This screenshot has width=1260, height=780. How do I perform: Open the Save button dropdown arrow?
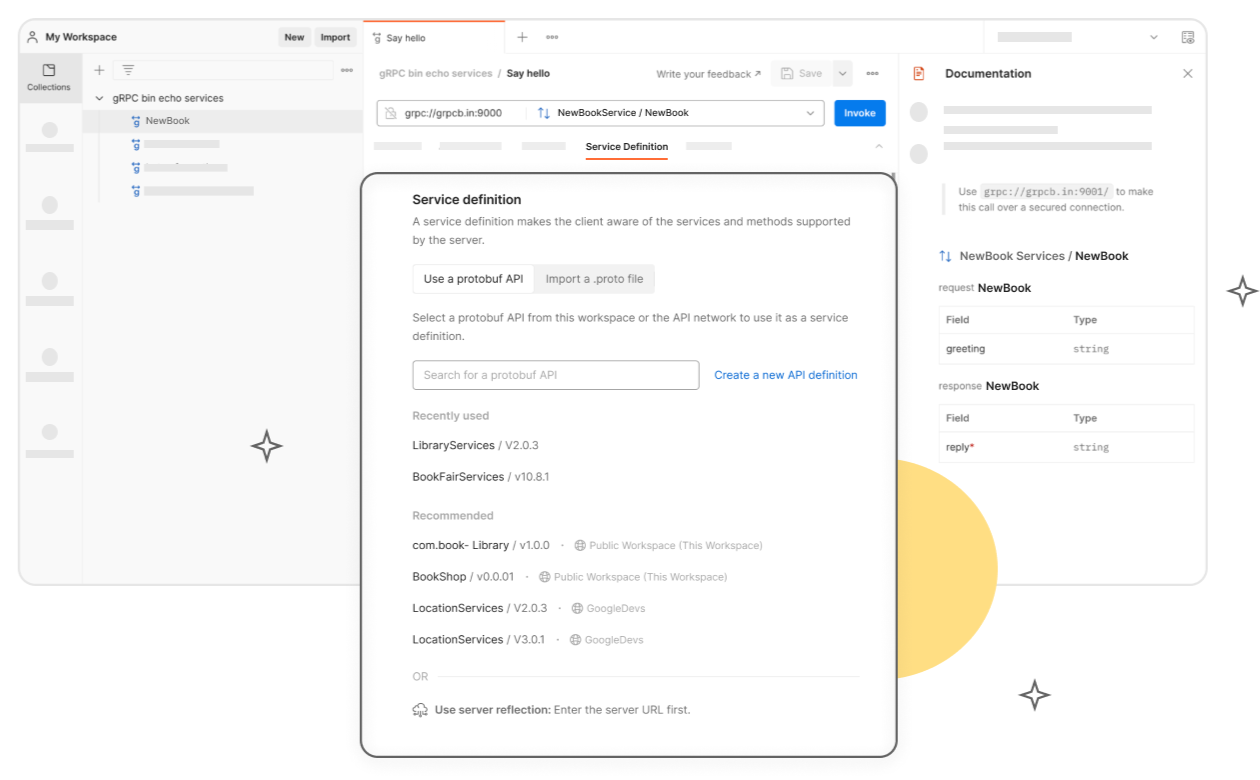841,73
